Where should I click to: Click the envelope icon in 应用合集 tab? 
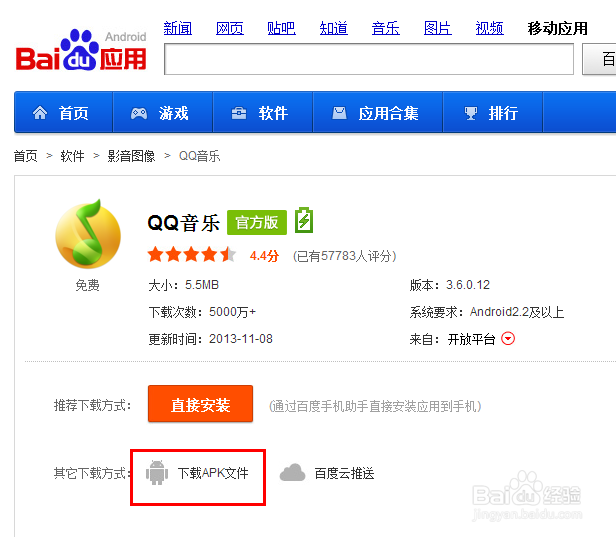tap(339, 113)
